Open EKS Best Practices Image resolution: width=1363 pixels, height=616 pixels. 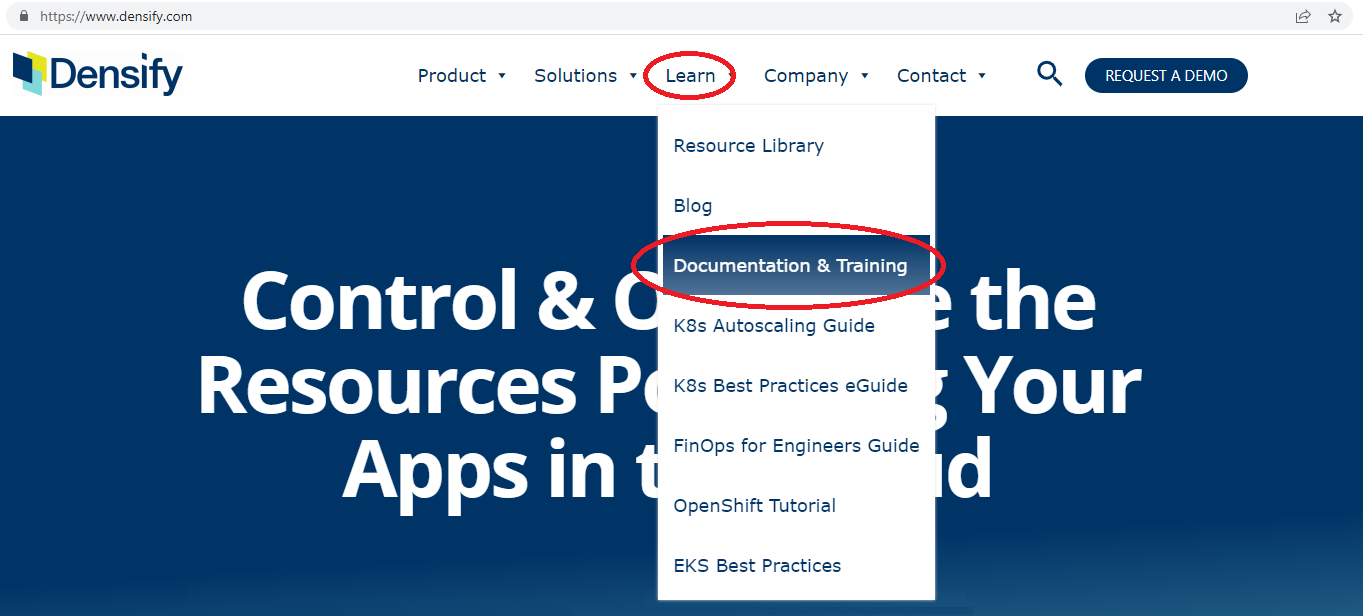point(757,566)
